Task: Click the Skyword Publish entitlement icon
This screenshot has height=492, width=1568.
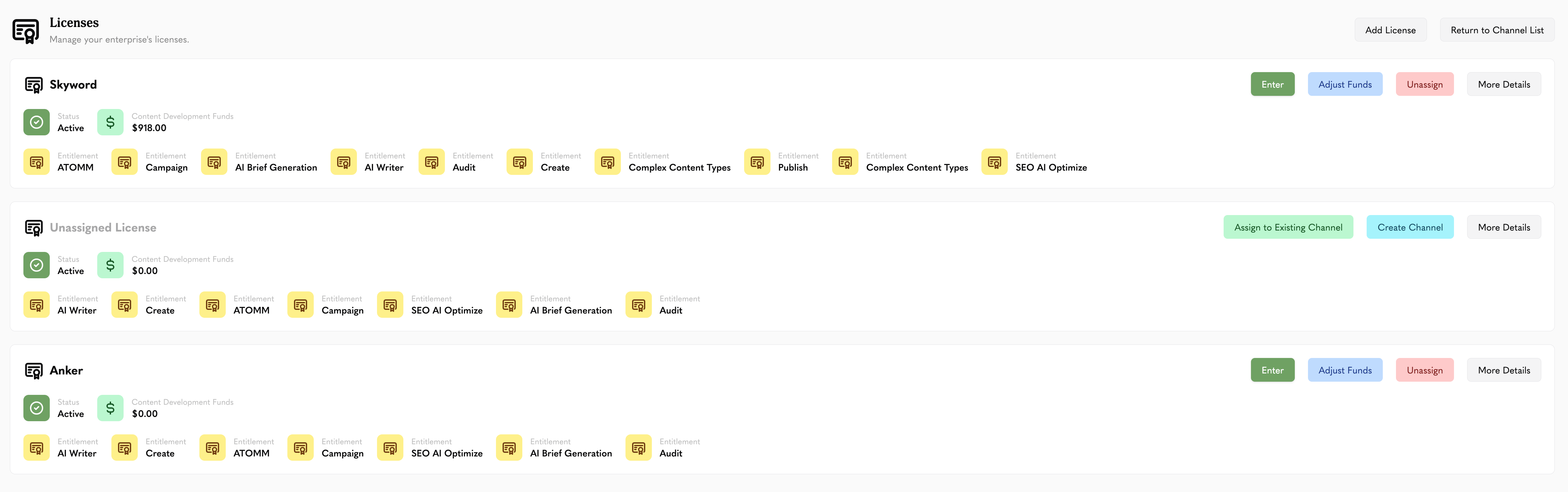Action: (x=757, y=162)
